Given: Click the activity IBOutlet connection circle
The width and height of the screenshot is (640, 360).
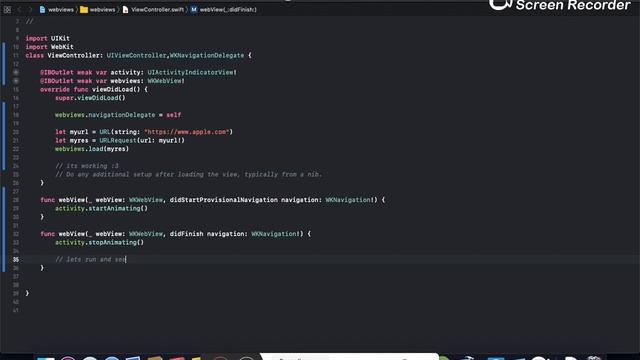Looking at the screenshot, I should tap(16, 72).
